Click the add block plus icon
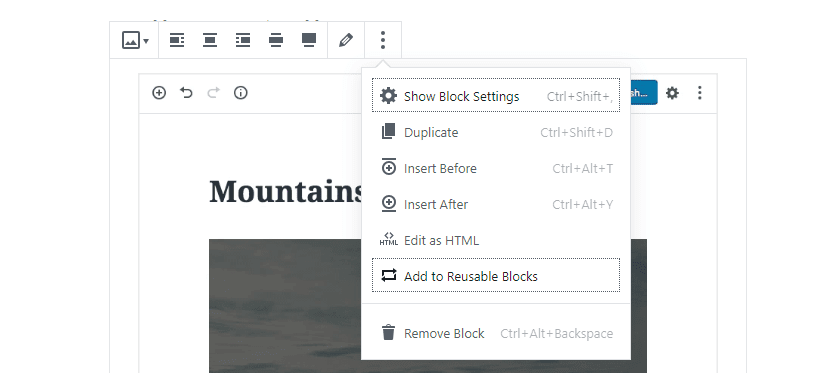Image resolution: width=839 pixels, height=373 pixels. pos(159,93)
